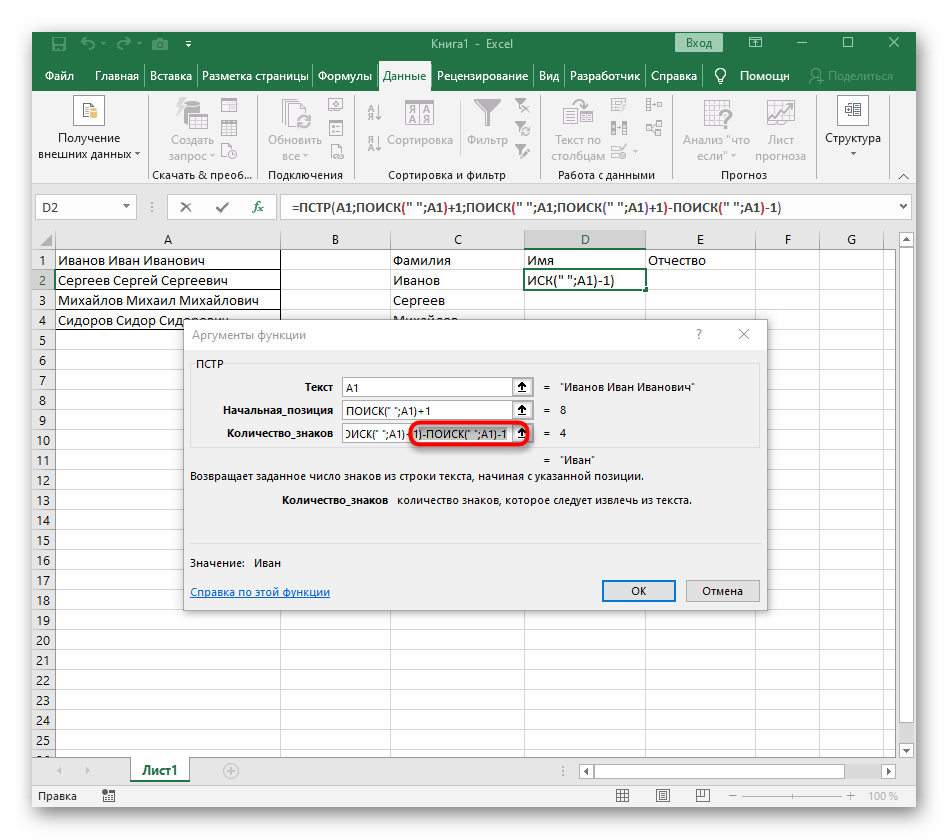Click the Insert Function fx icon

[257, 207]
